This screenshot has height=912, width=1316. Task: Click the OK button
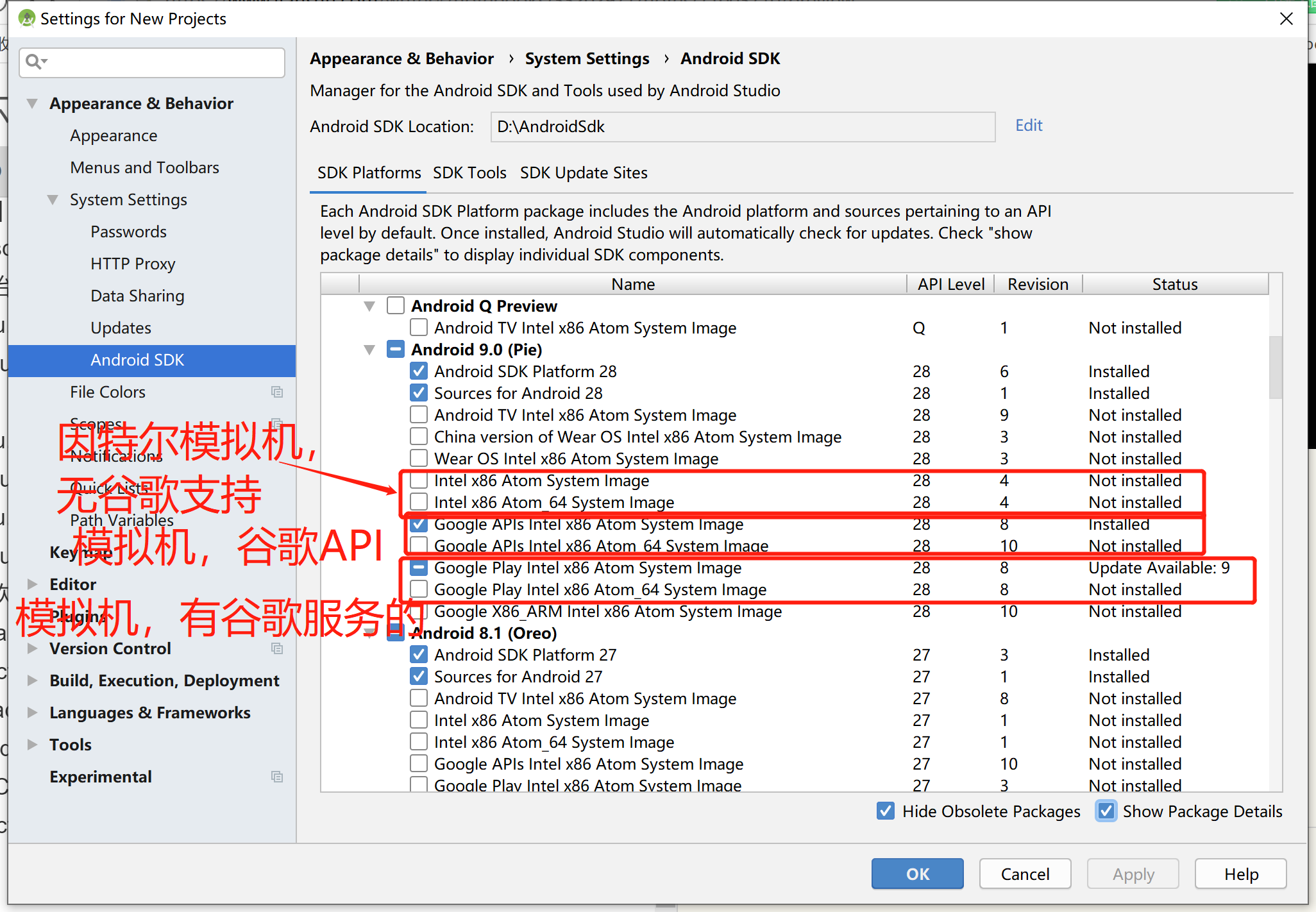coord(917,874)
